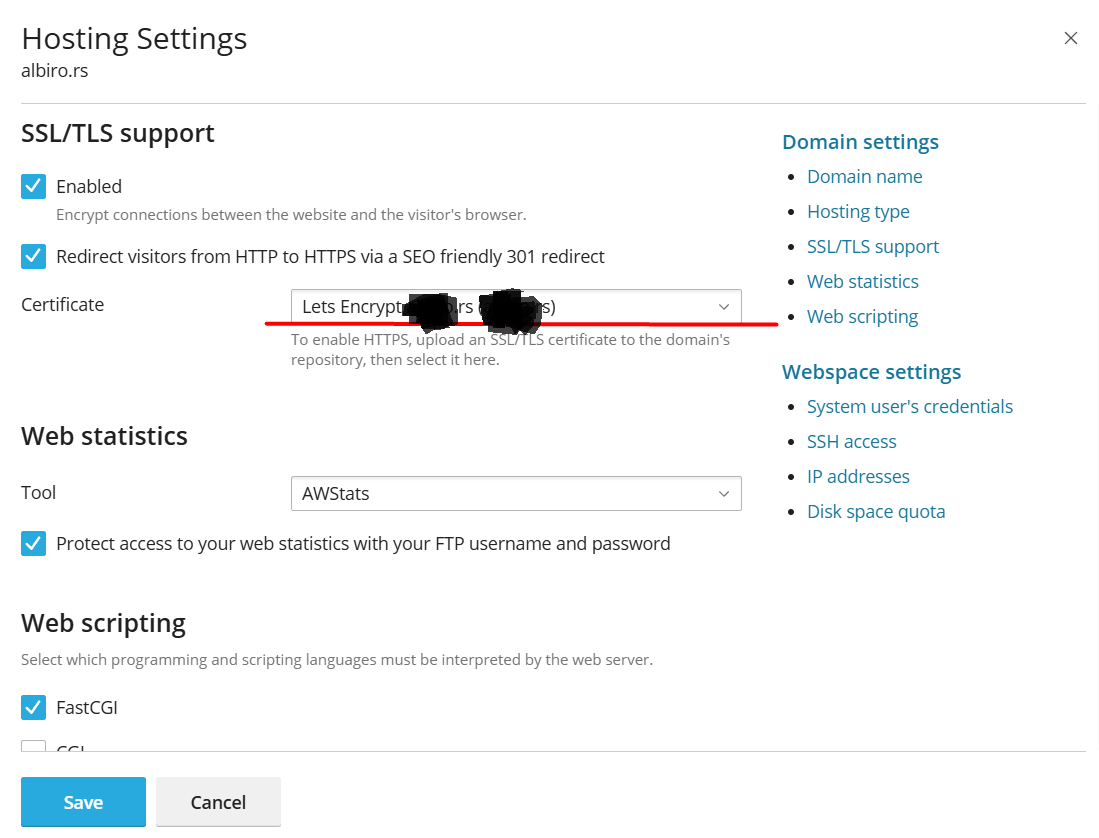The width and height of the screenshot is (1099, 838).
Task: Uncheck the SSL/TLS Enabled checkbox
Action: coord(34,186)
